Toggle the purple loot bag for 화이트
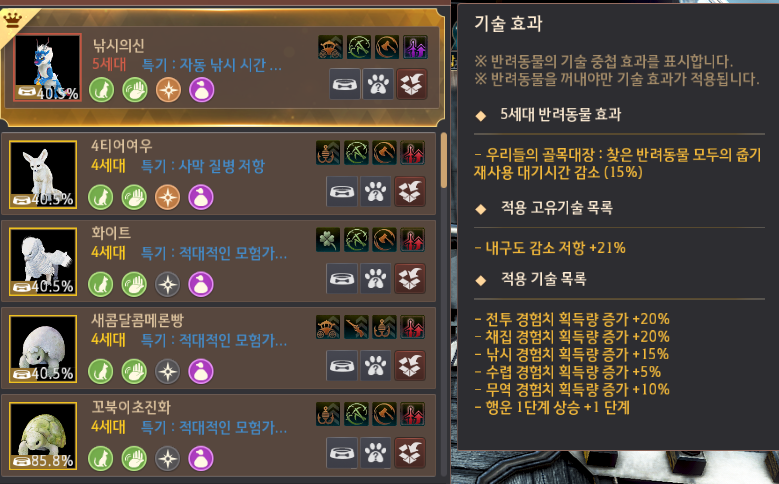Screen dimensions: 779x484 pyautogui.click(x=201, y=284)
